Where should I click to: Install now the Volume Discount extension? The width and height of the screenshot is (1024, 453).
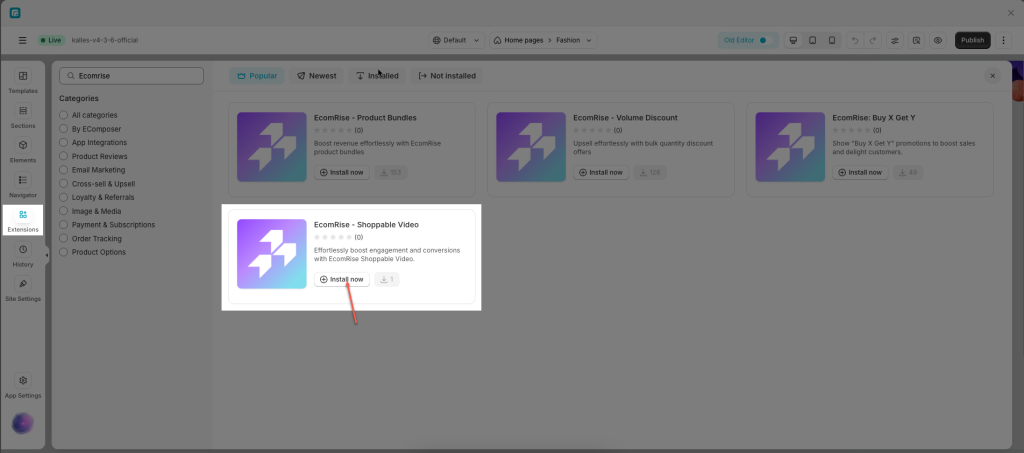pyautogui.click(x=601, y=172)
